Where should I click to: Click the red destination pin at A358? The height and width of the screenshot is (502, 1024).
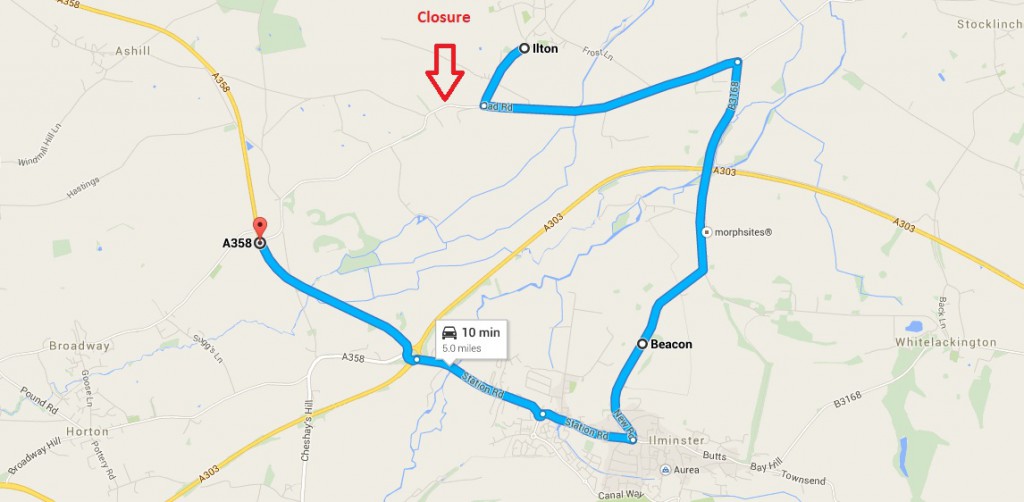260,228
